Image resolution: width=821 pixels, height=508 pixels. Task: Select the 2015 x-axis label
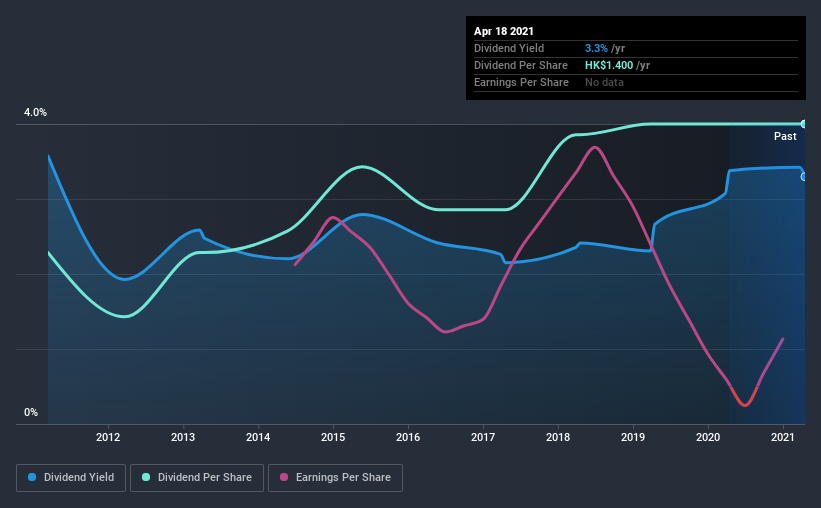(x=333, y=437)
